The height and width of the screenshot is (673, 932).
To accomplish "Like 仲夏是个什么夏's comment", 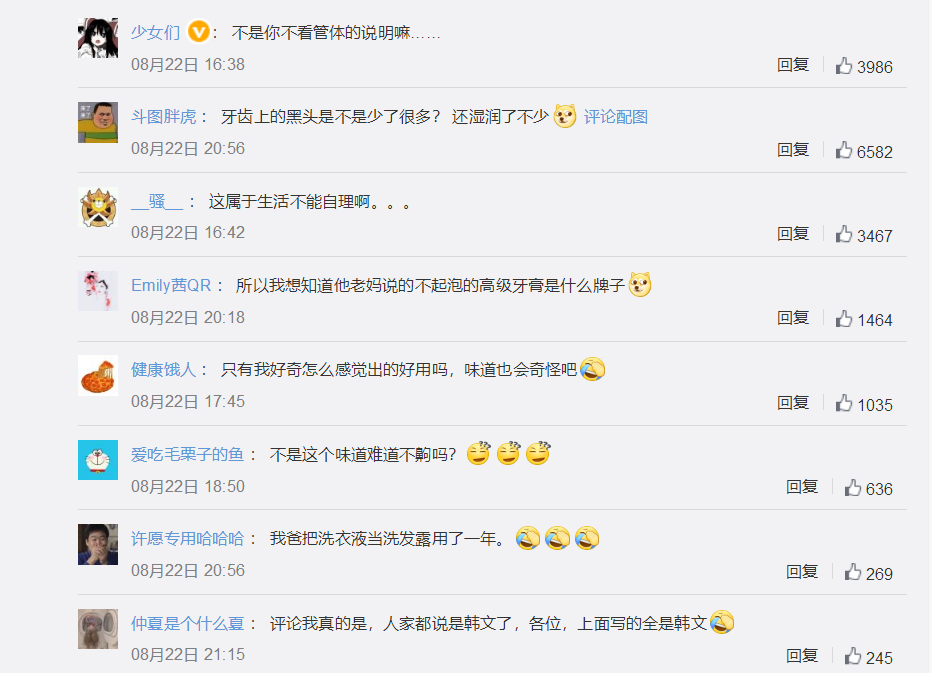I will coord(852,656).
